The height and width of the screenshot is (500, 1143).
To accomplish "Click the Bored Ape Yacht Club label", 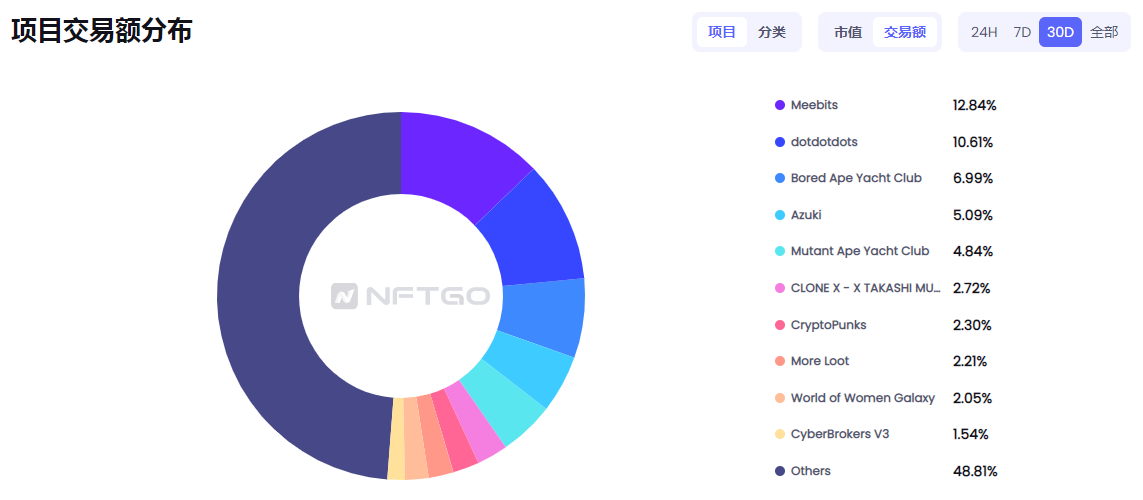I will [x=856, y=179].
